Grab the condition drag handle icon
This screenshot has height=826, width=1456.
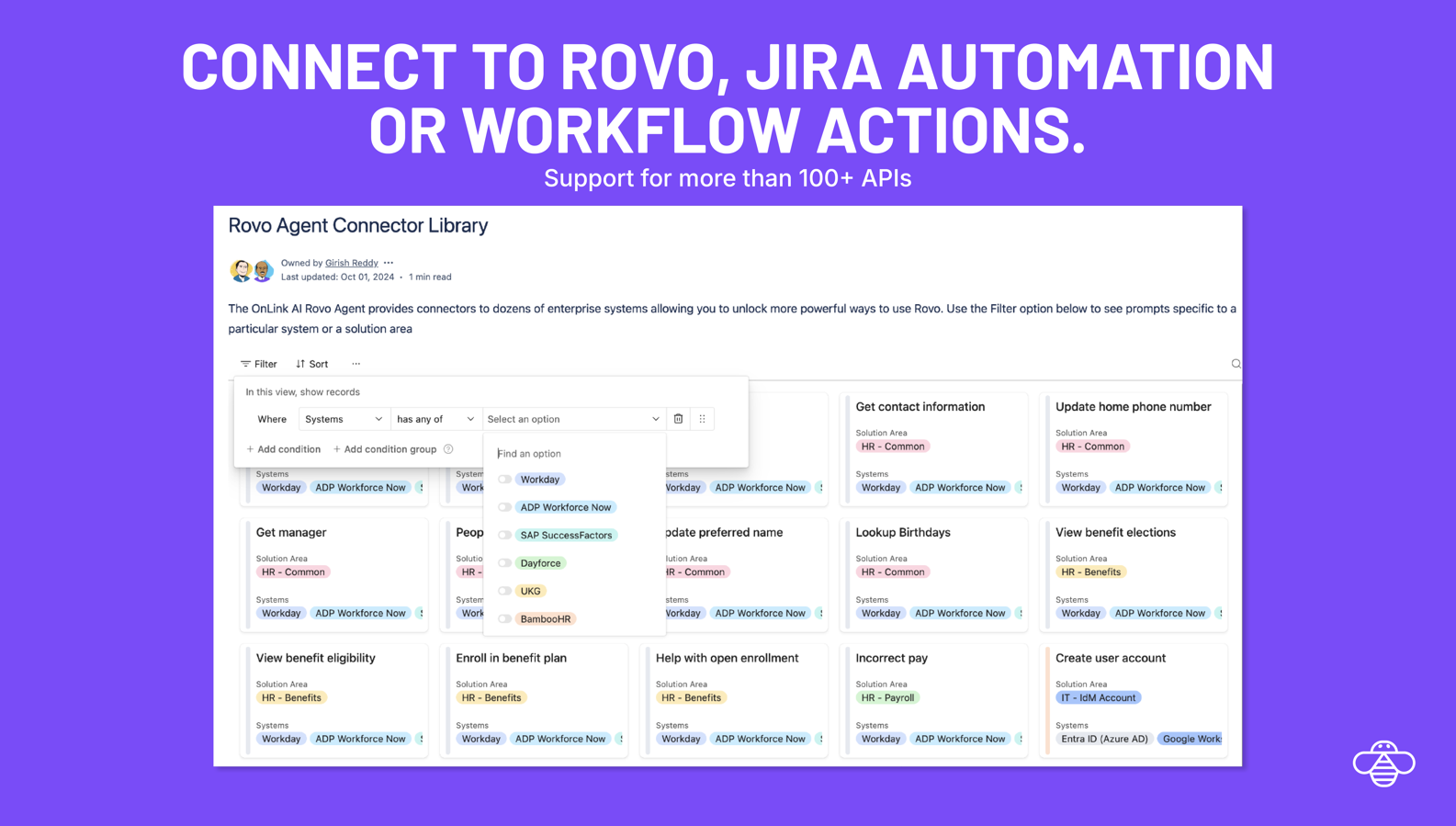click(x=703, y=419)
